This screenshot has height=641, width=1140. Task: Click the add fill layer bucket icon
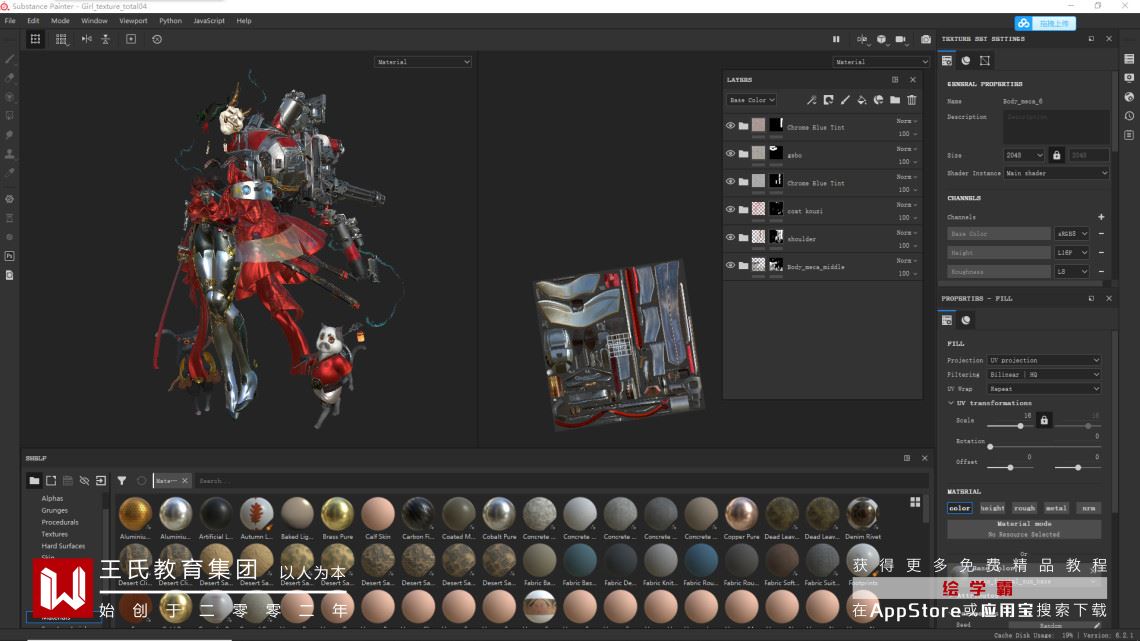tap(861, 100)
